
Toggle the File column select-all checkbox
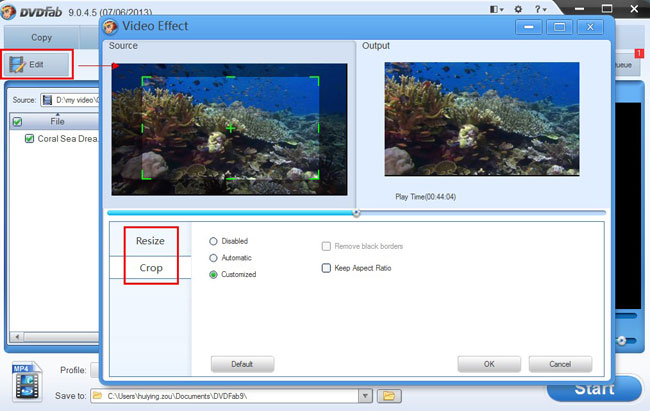pos(17,122)
